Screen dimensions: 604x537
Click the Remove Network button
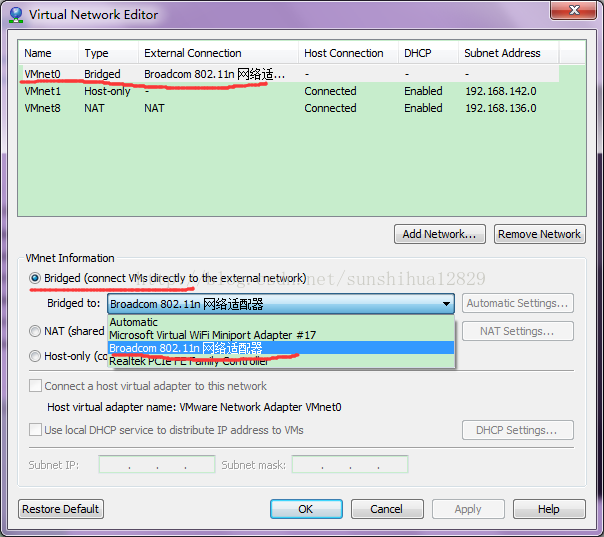click(x=540, y=234)
